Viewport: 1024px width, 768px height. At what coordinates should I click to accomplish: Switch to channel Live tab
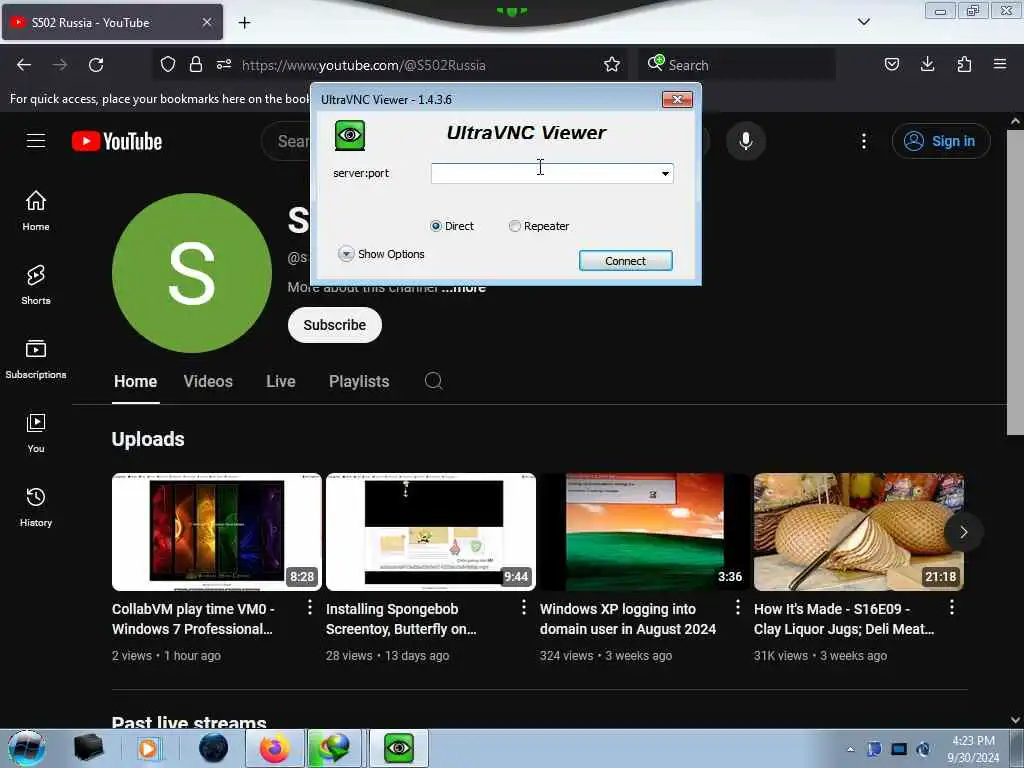[281, 381]
